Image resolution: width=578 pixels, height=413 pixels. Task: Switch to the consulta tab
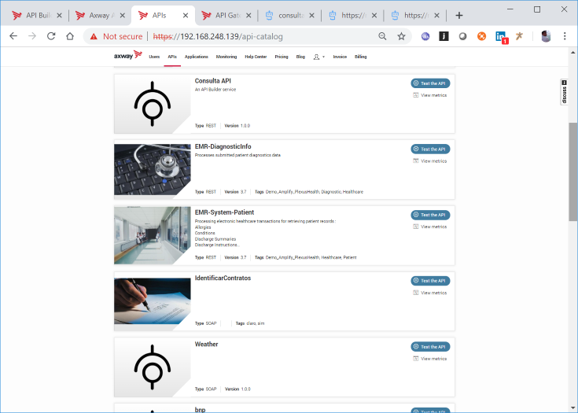click(x=289, y=15)
